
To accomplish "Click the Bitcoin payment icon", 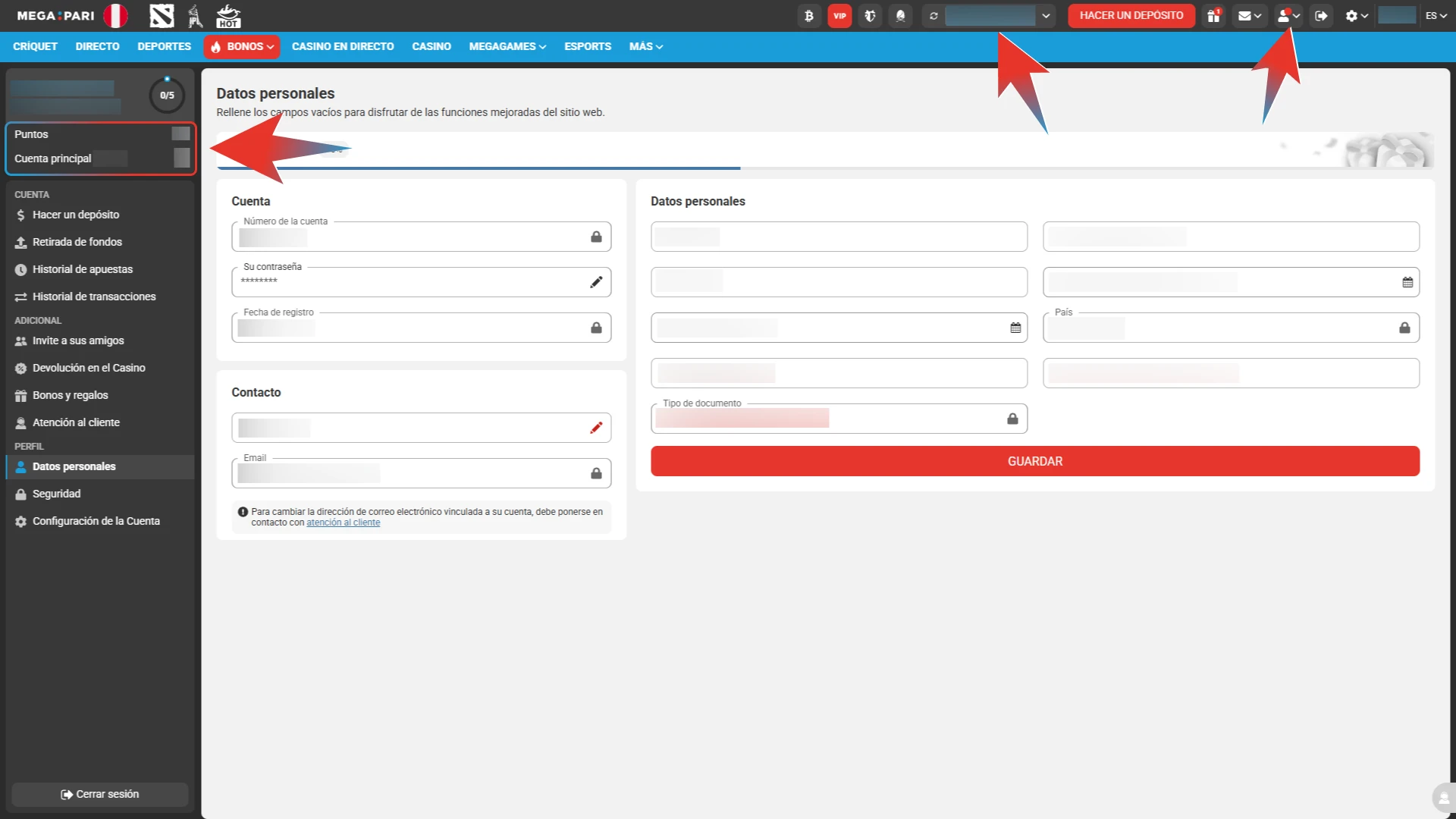I will [808, 16].
